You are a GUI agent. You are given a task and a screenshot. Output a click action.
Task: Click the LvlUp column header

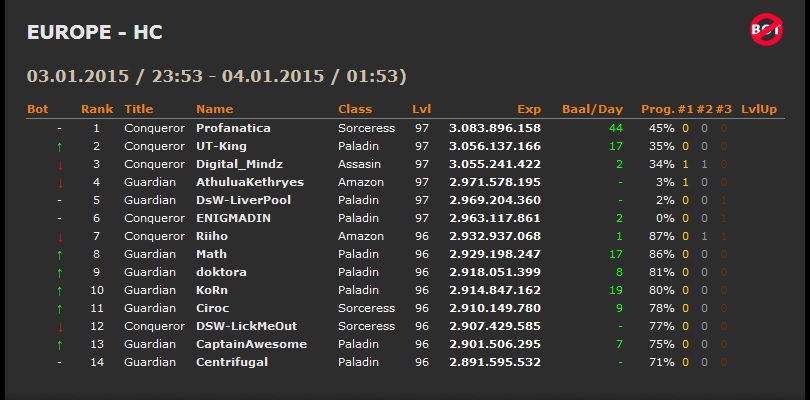tap(759, 109)
